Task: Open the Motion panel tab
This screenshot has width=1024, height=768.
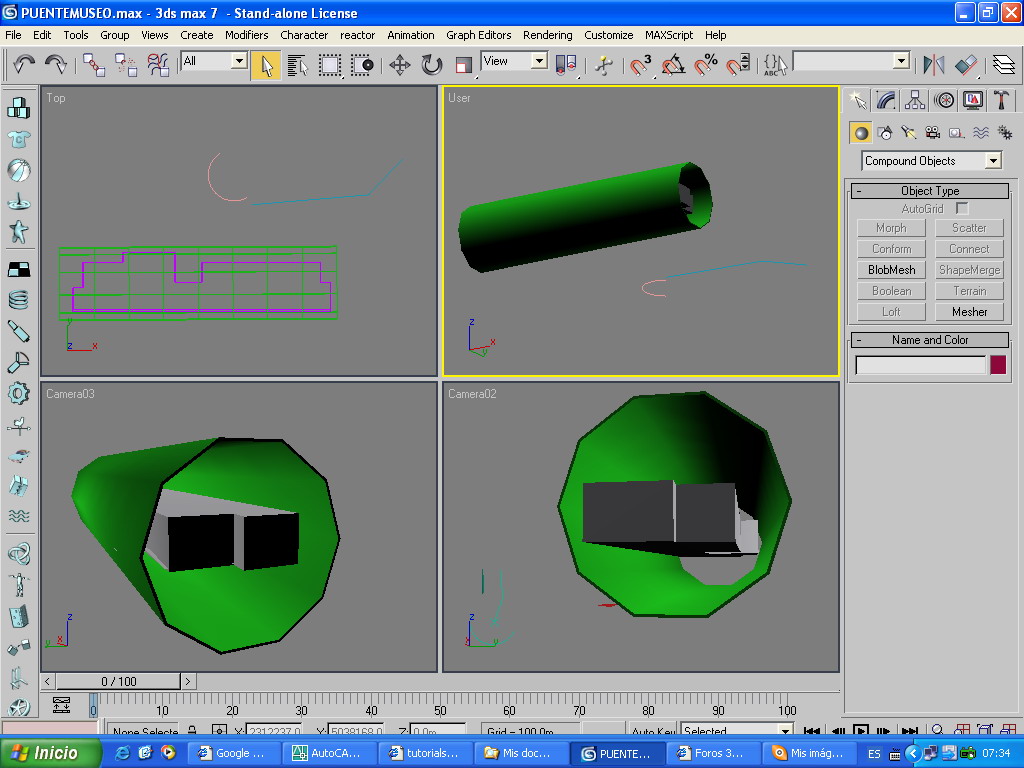Action: pyautogui.click(x=944, y=100)
